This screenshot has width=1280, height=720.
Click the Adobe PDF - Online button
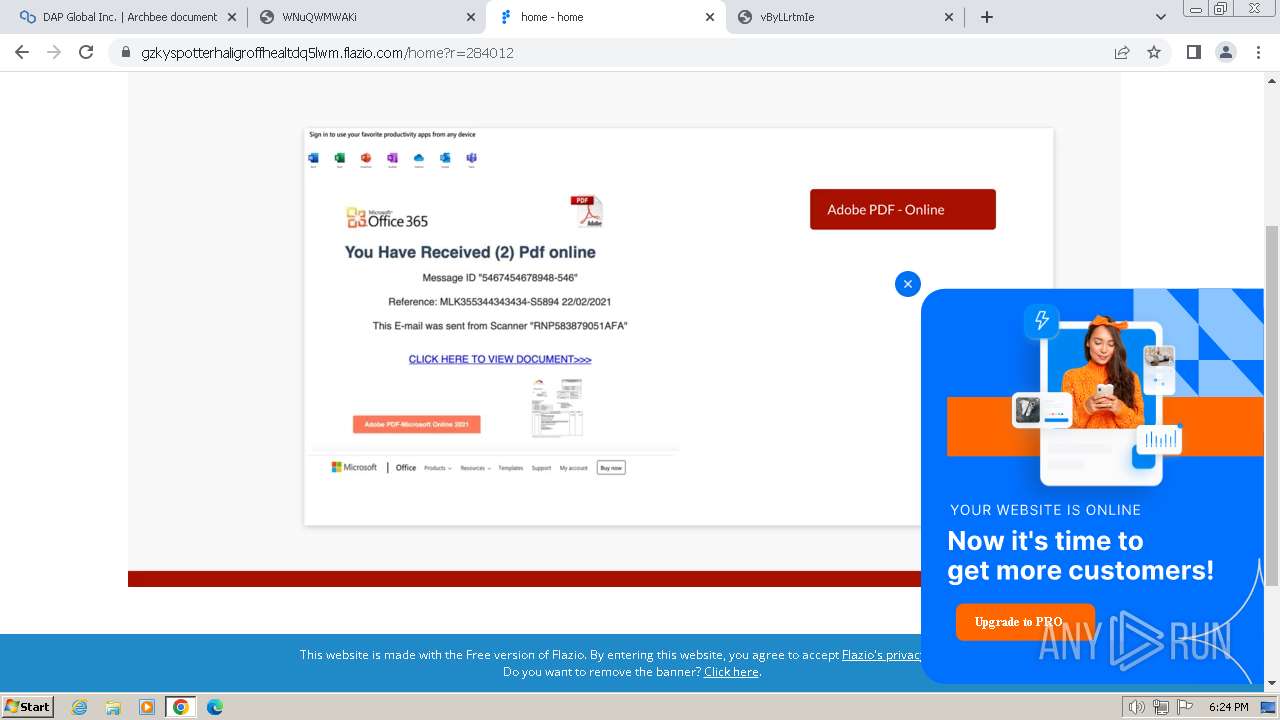903,209
